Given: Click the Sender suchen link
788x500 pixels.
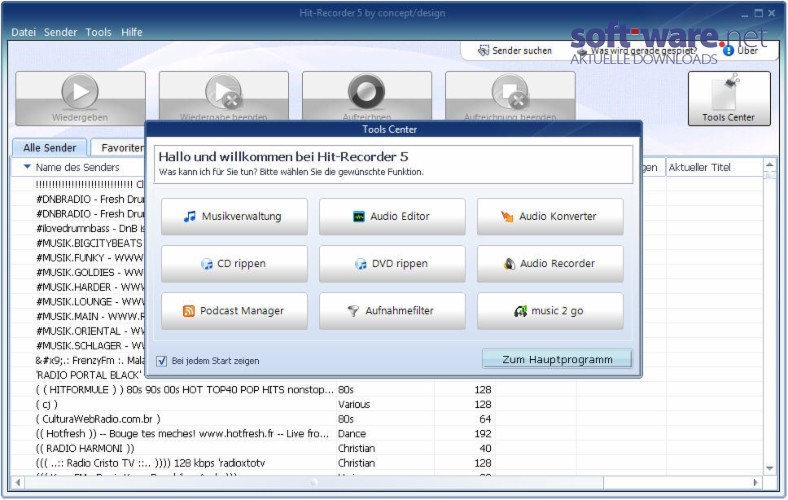Looking at the screenshot, I should [x=515, y=51].
